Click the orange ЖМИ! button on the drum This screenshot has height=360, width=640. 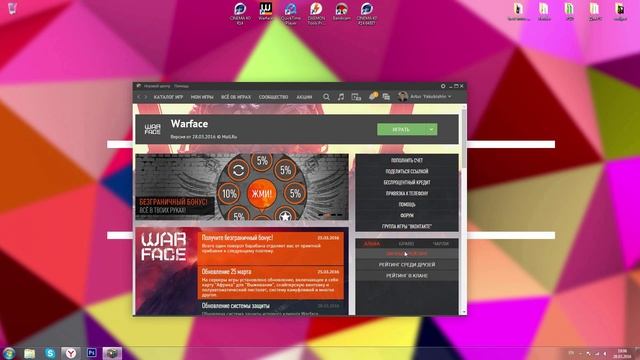[262, 193]
